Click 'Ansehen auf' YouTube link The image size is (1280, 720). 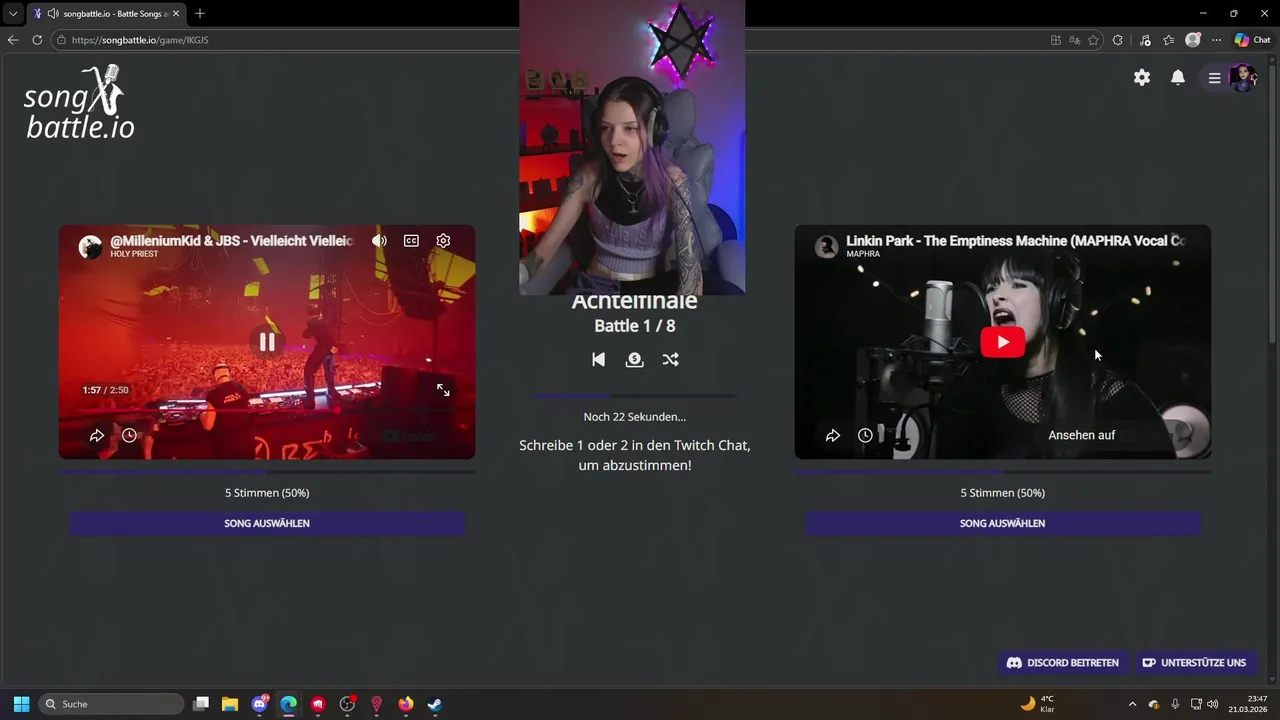pyautogui.click(x=1082, y=435)
